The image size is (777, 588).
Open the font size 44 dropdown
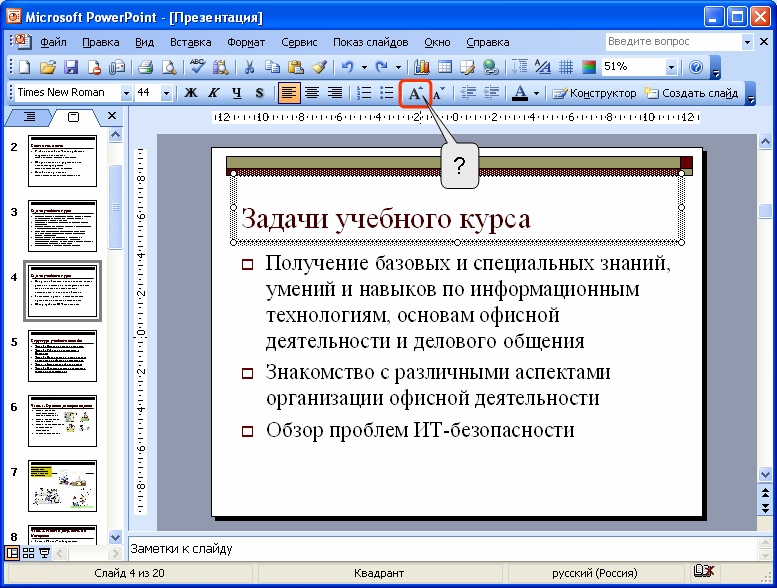(166, 93)
